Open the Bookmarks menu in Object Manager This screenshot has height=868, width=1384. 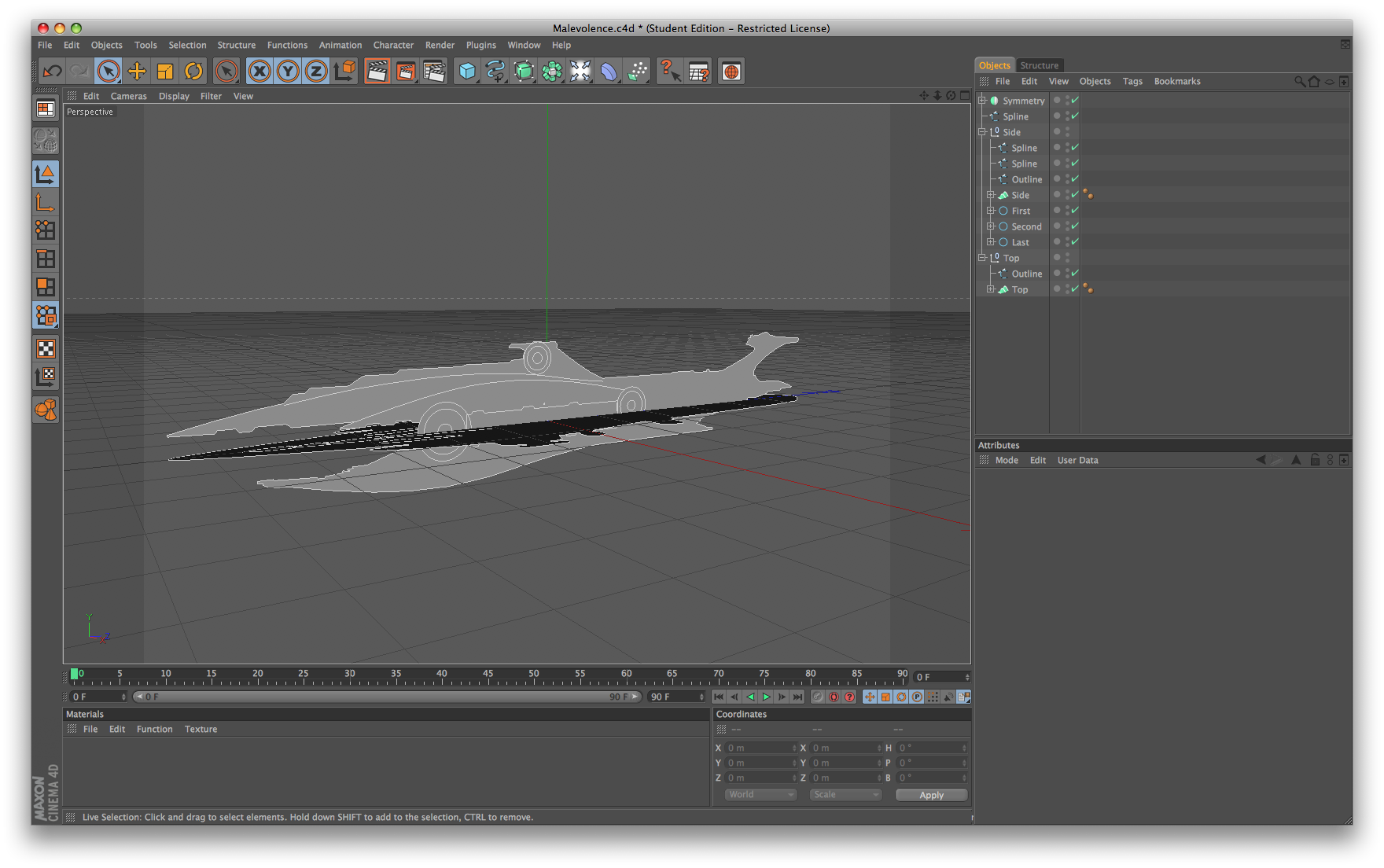point(1176,82)
